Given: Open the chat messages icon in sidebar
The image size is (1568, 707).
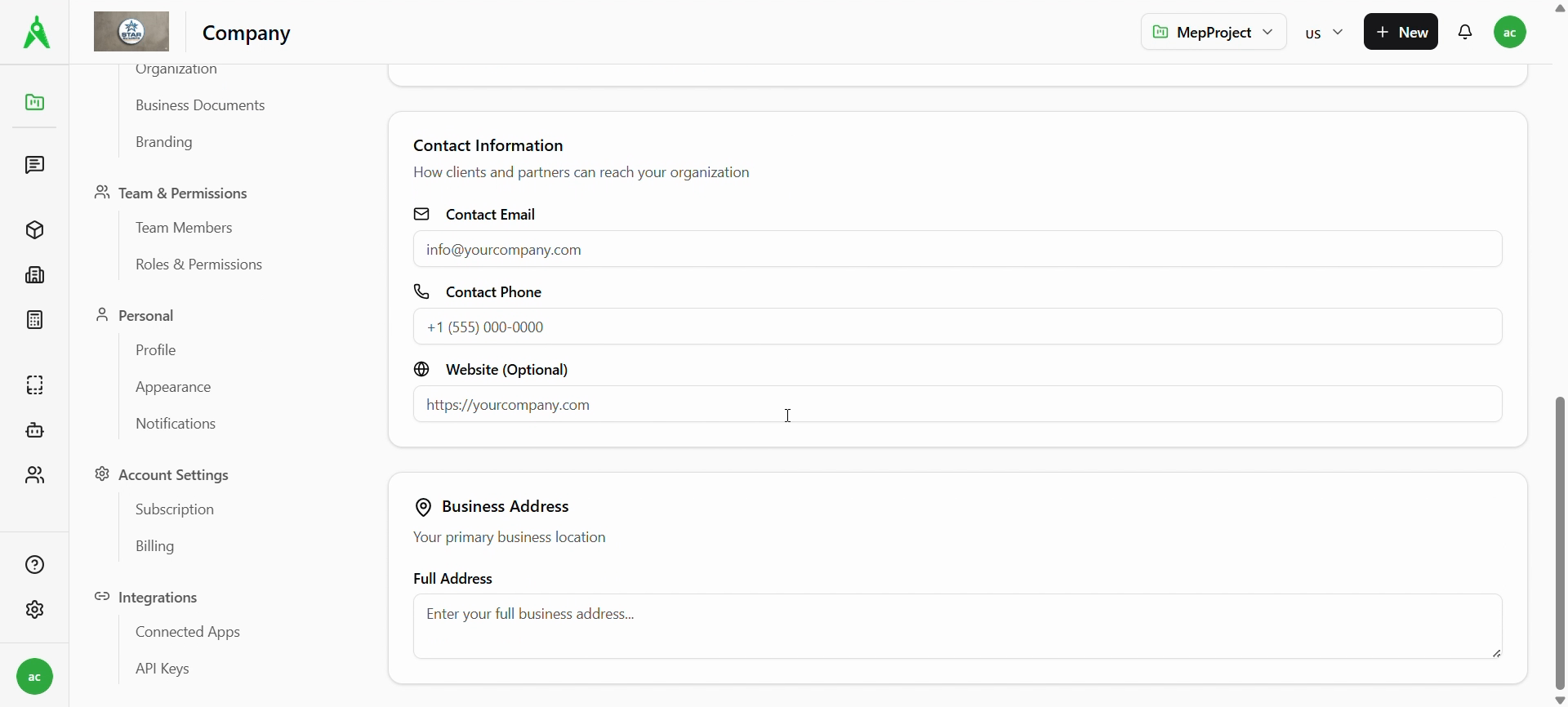Looking at the screenshot, I should 34,165.
